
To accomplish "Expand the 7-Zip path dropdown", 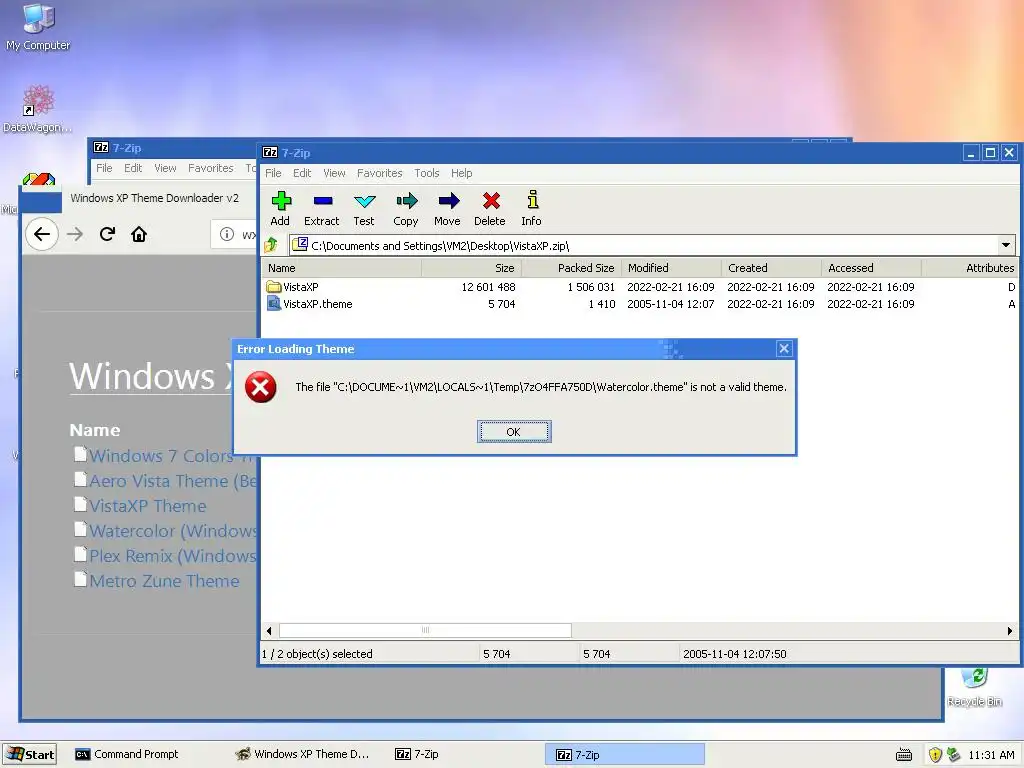I will tap(1006, 246).
